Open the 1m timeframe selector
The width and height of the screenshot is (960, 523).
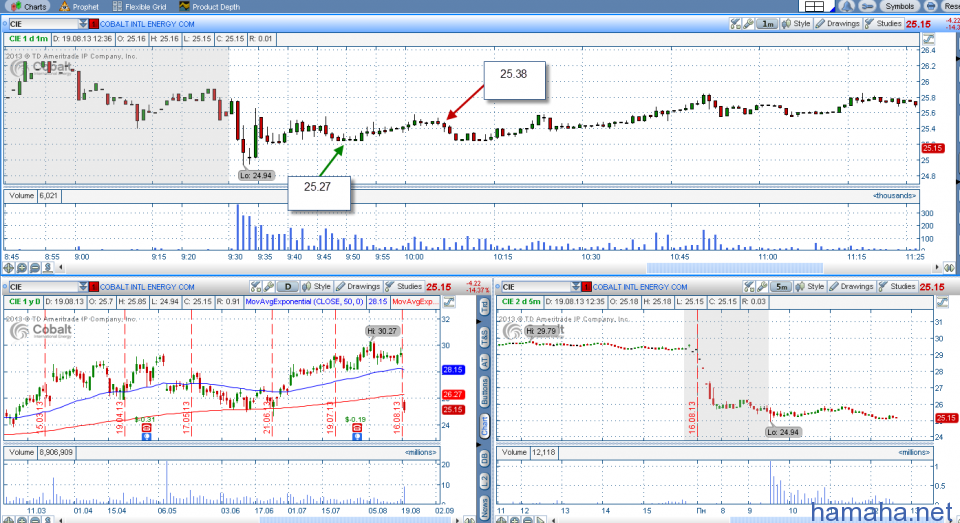click(767, 24)
